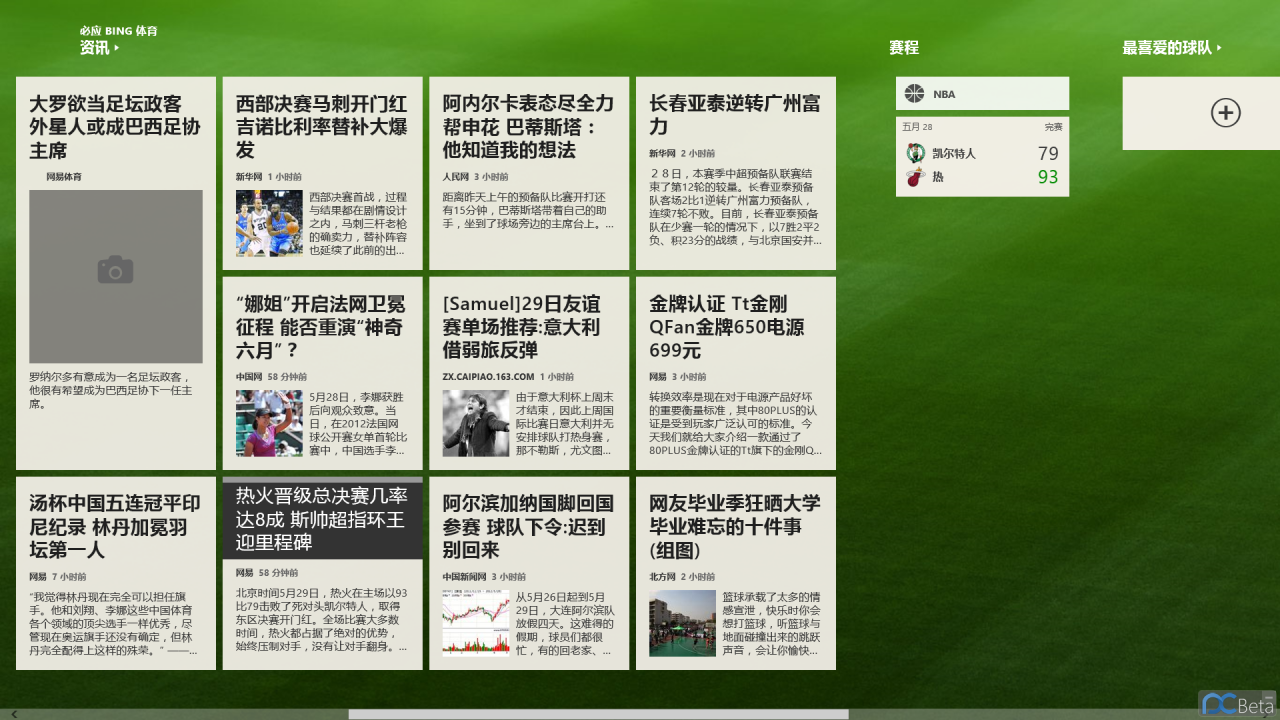Click the 凯尔特人 team name
1280x720 pixels.
pyautogui.click(x=954, y=153)
